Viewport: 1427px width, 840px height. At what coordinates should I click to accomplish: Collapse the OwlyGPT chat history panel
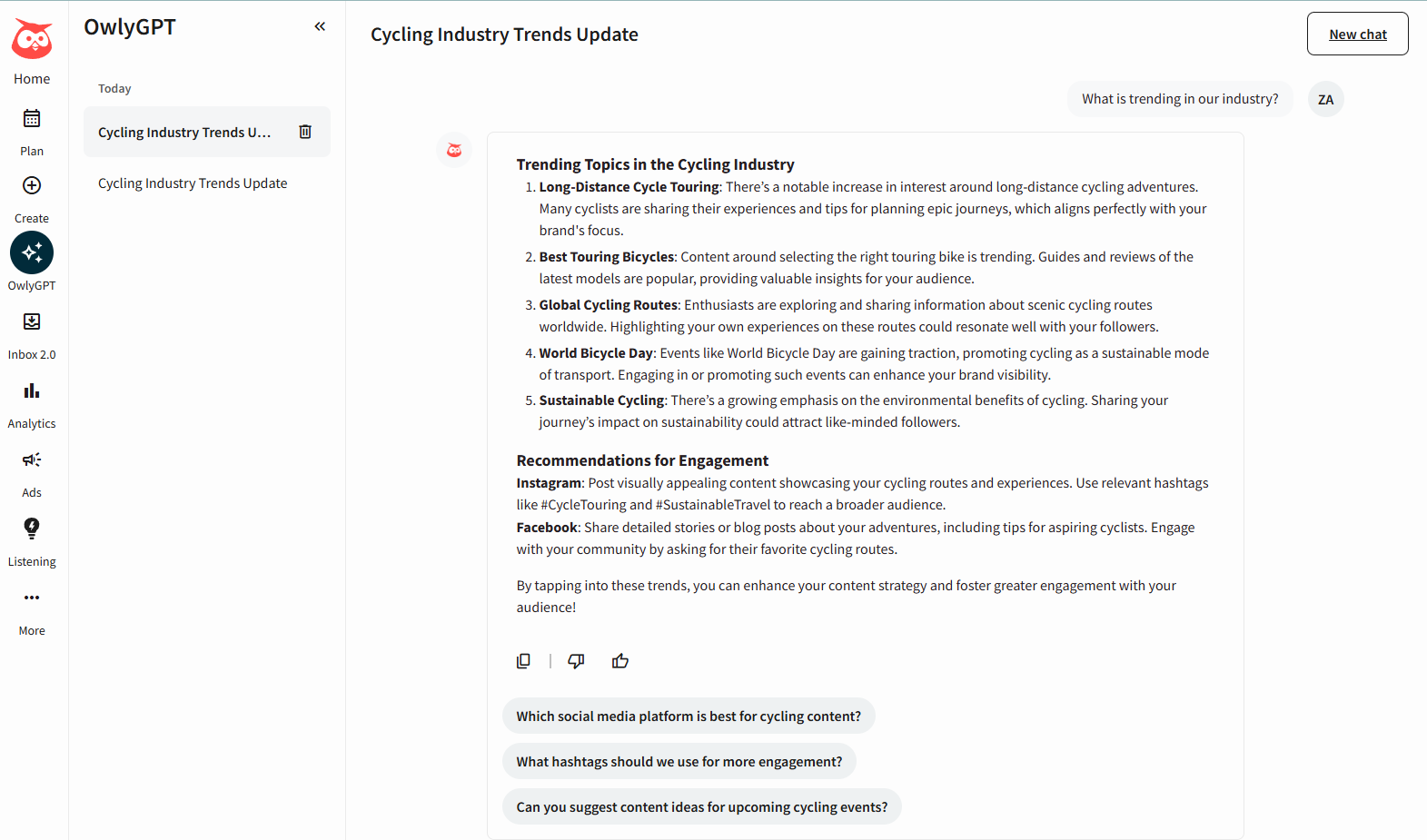click(x=320, y=26)
